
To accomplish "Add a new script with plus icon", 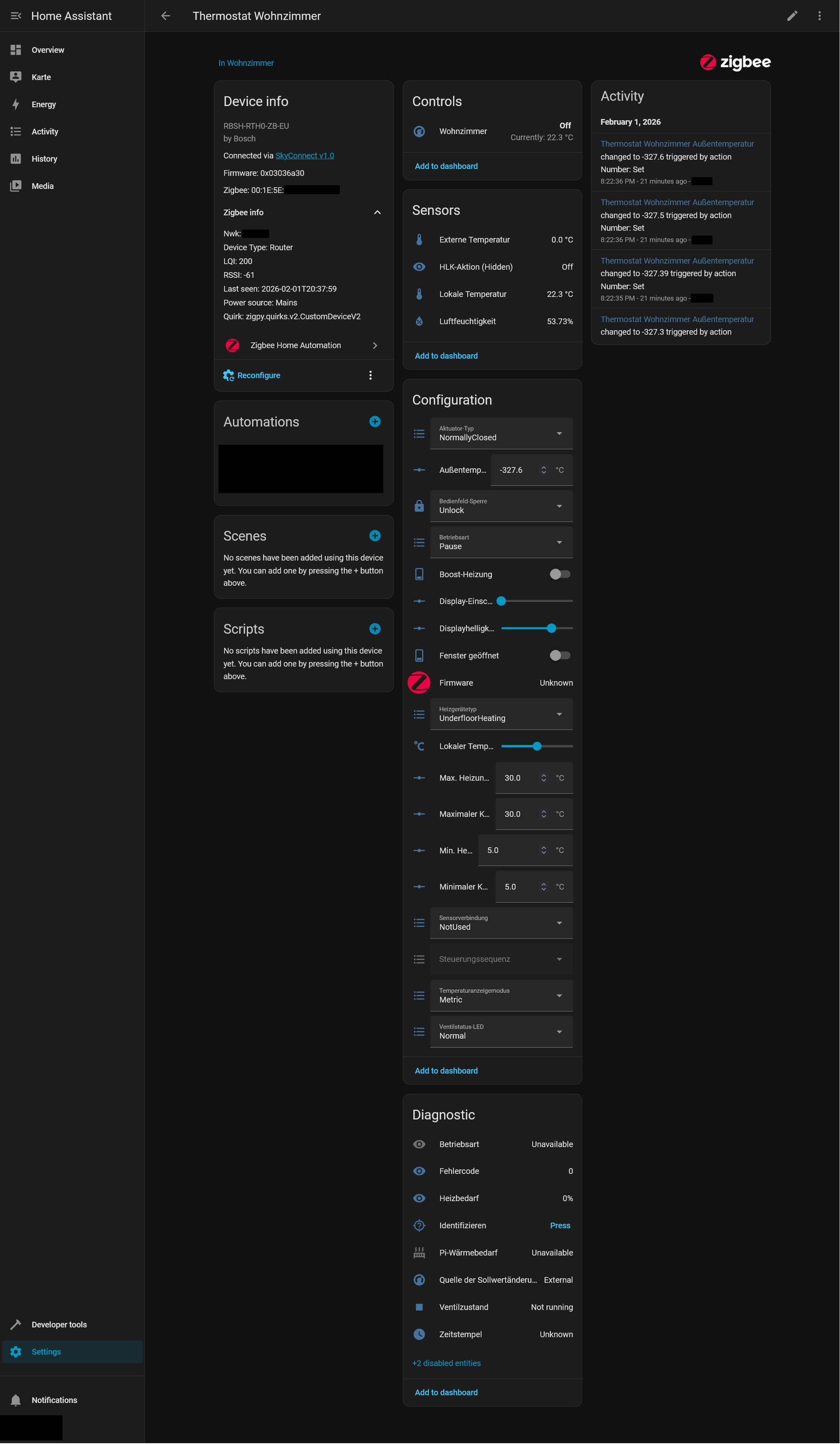I will click(x=375, y=629).
